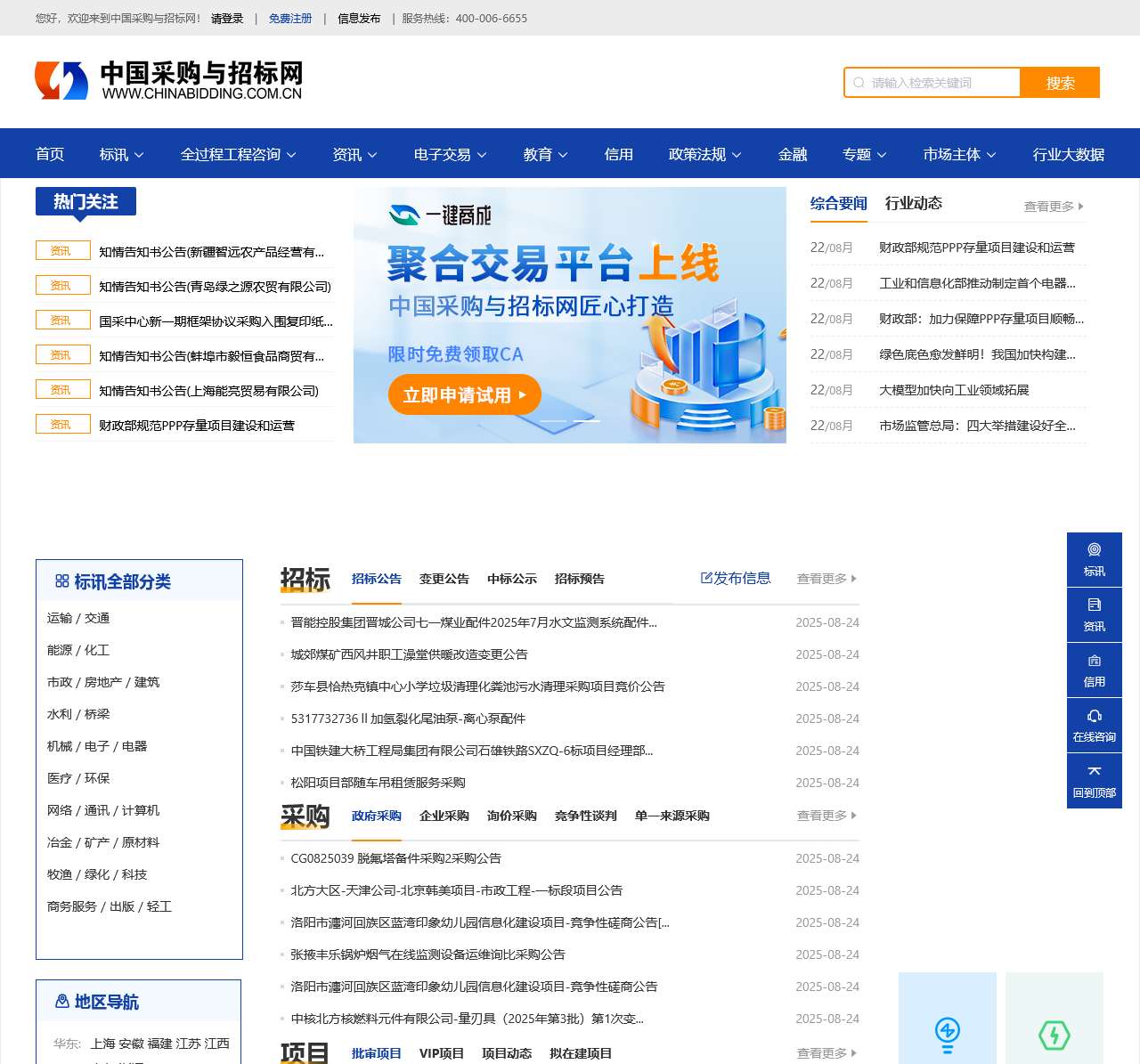
Task: Open the 资讯 floating sidebar icon
Action: pyautogui.click(x=1095, y=614)
